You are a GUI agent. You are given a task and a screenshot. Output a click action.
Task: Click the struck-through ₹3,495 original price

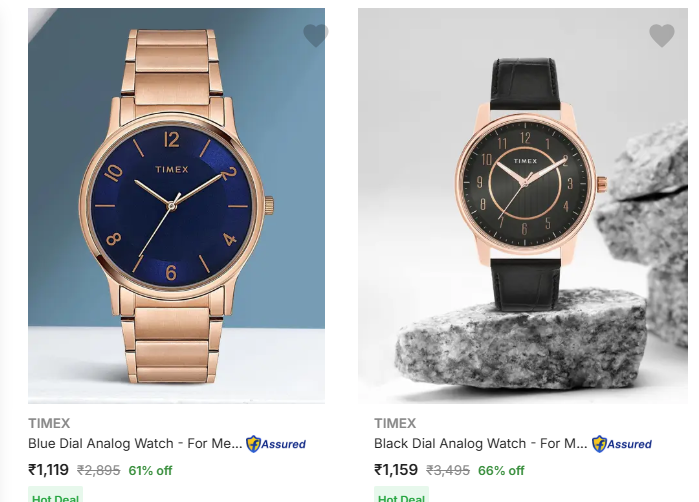click(448, 470)
